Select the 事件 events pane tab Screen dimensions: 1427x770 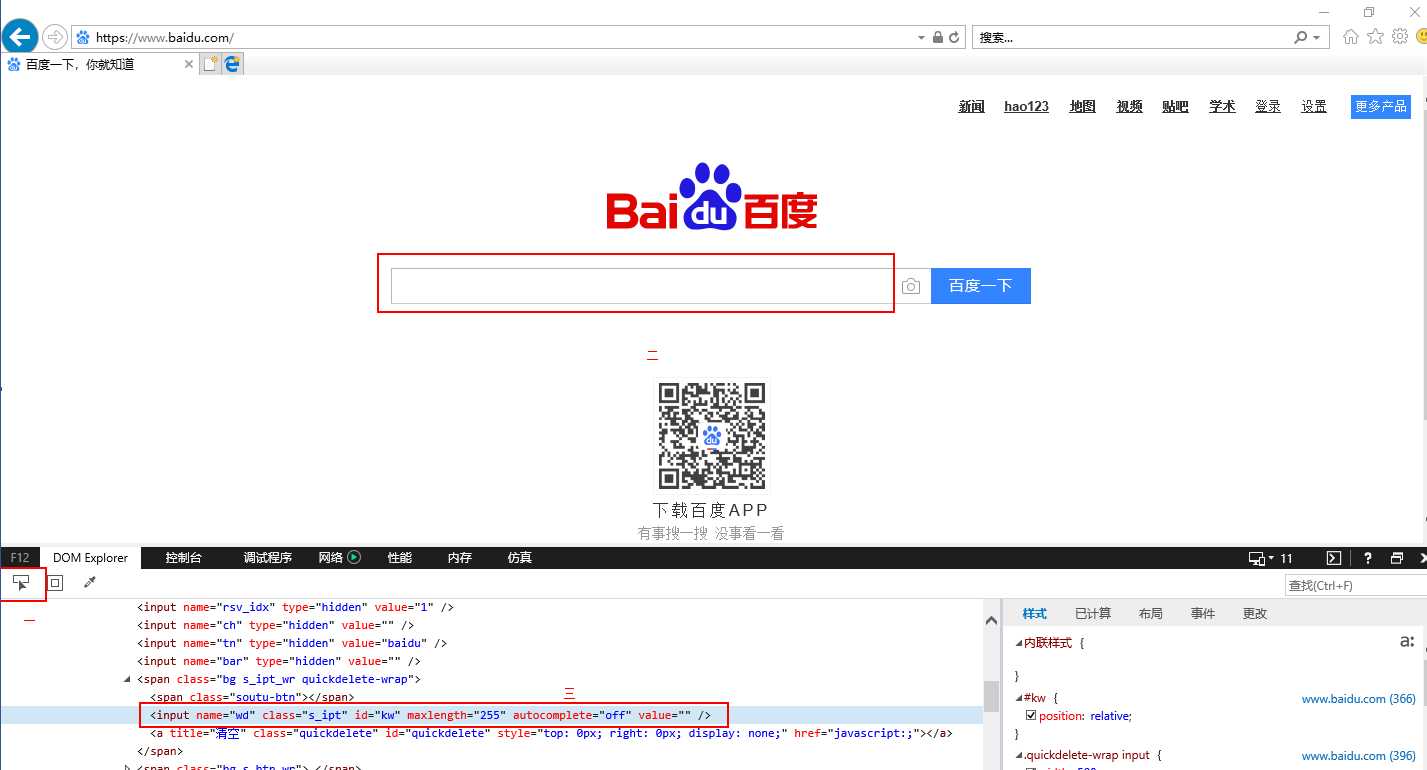[x=1202, y=613]
